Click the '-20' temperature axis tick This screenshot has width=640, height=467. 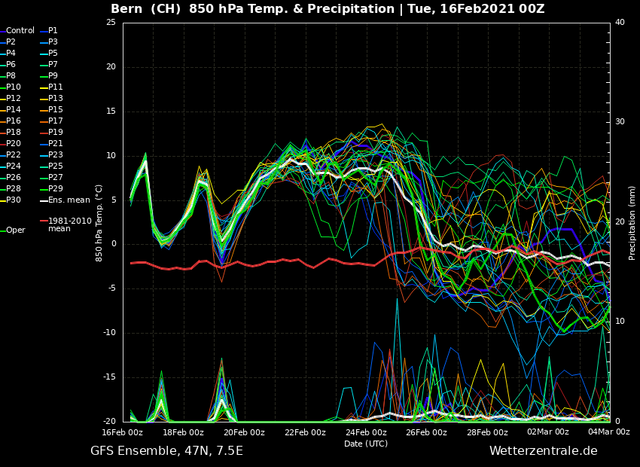pyautogui.click(x=110, y=421)
